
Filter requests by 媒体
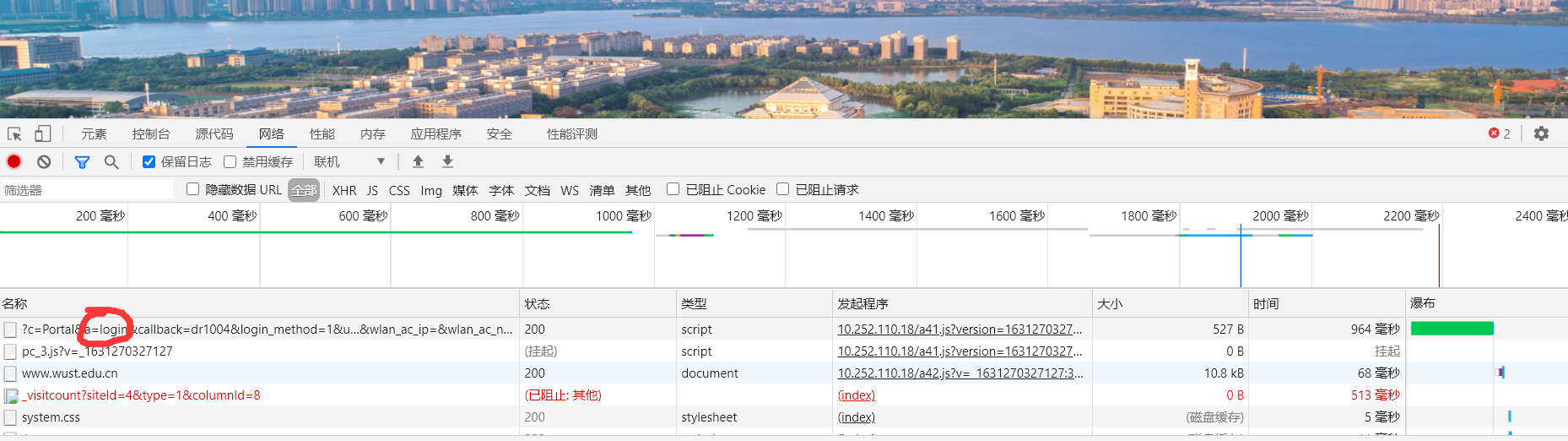tap(465, 190)
